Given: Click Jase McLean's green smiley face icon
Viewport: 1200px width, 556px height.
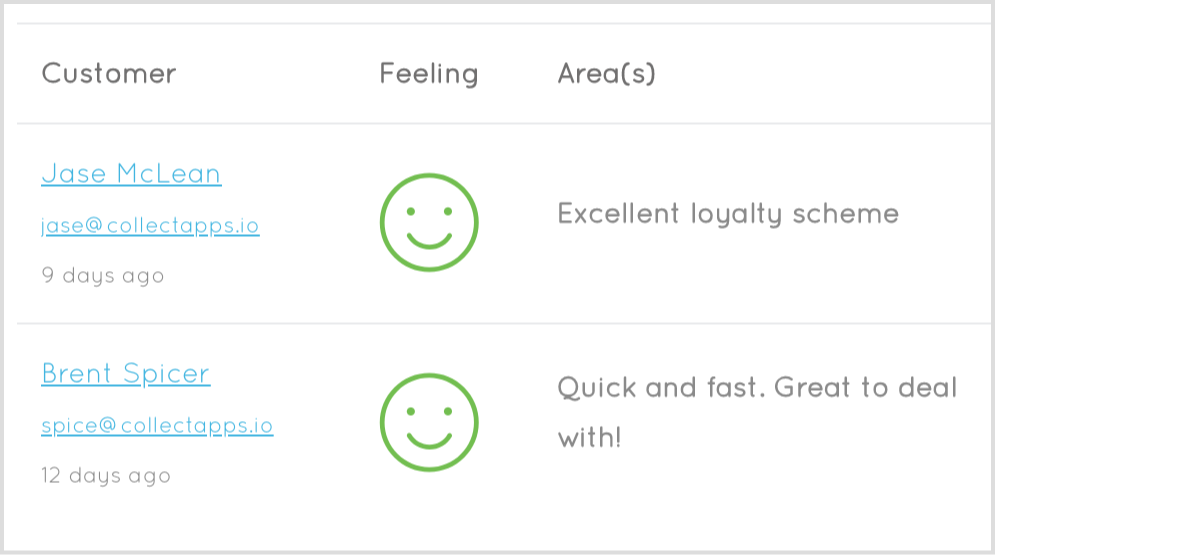Looking at the screenshot, I should (429, 223).
